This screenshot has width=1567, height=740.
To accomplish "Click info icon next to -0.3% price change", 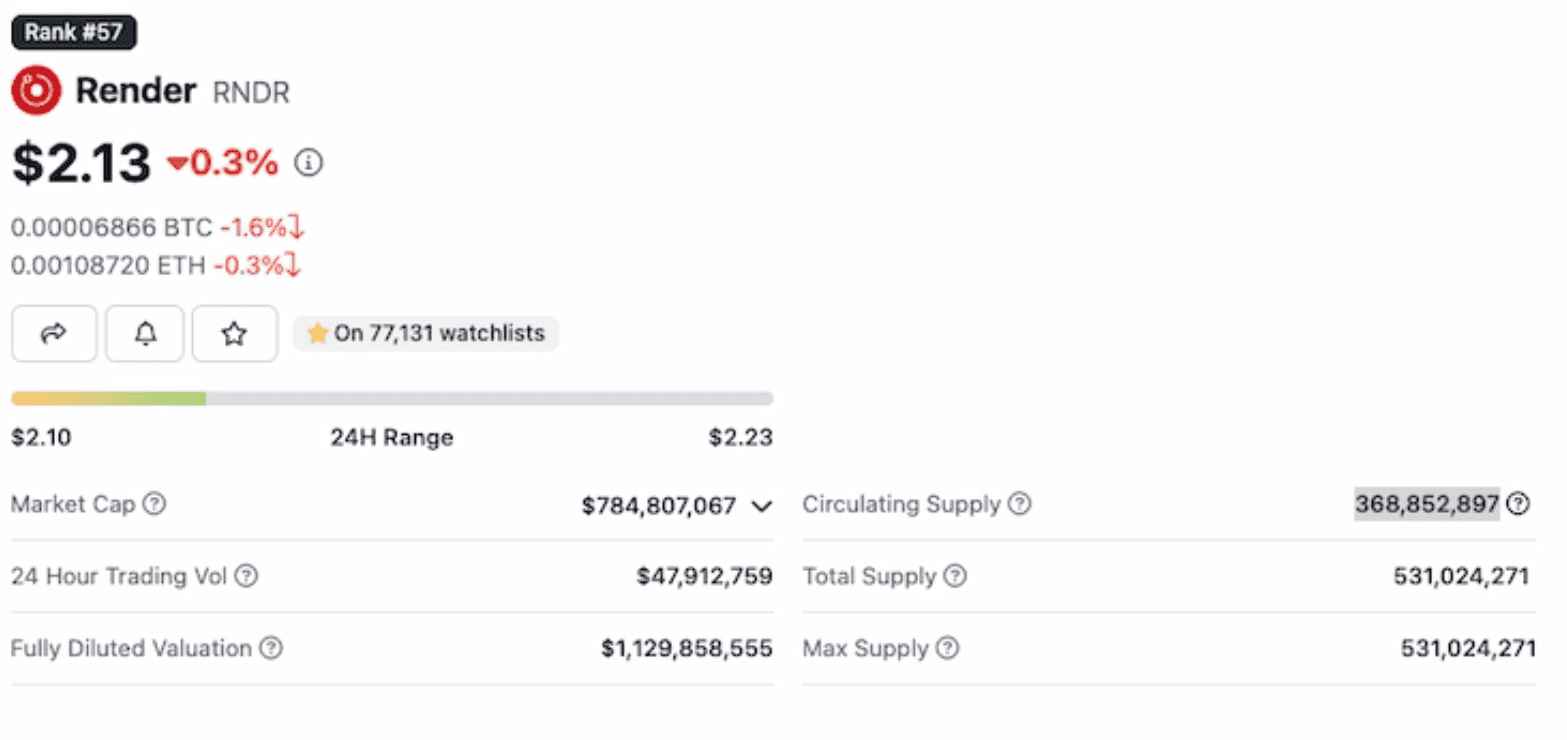I will (x=309, y=162).
